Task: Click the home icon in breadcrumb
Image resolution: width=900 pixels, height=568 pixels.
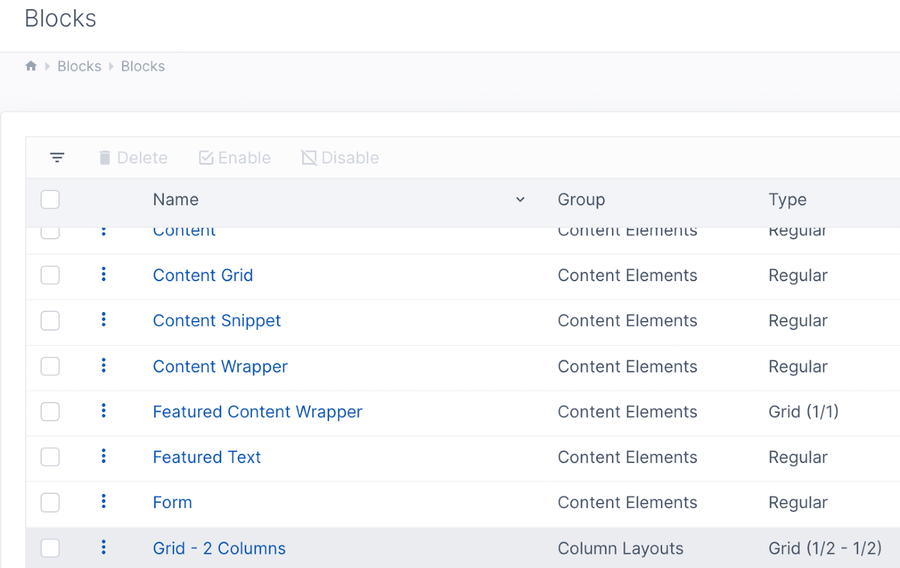Action: tap(31, 66)
